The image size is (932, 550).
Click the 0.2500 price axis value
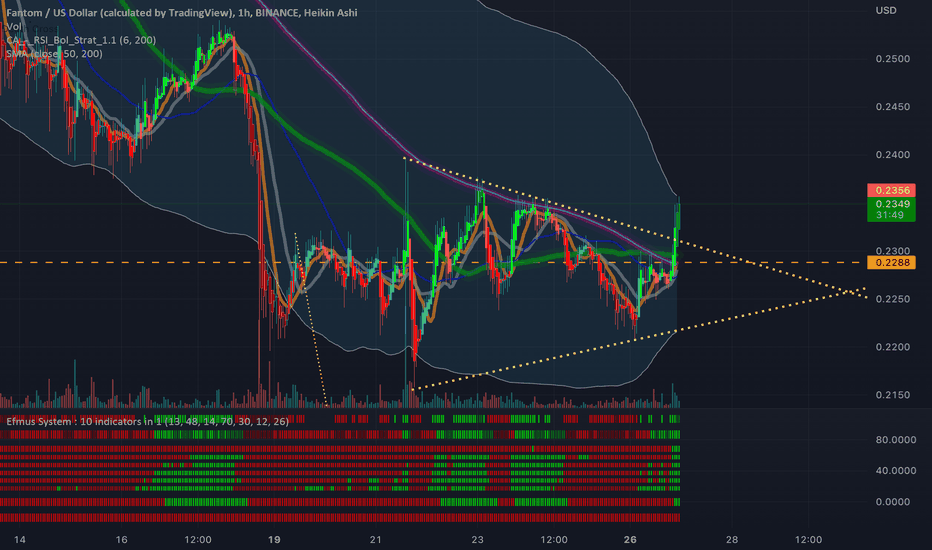click(893, 59)
